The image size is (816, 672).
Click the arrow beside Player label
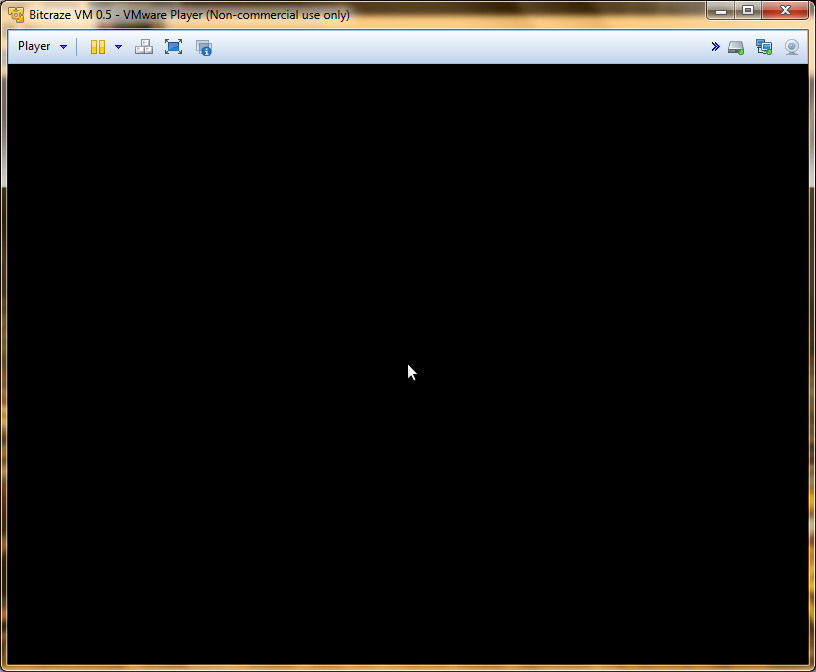pyautogui.click(x=64, y=47)
